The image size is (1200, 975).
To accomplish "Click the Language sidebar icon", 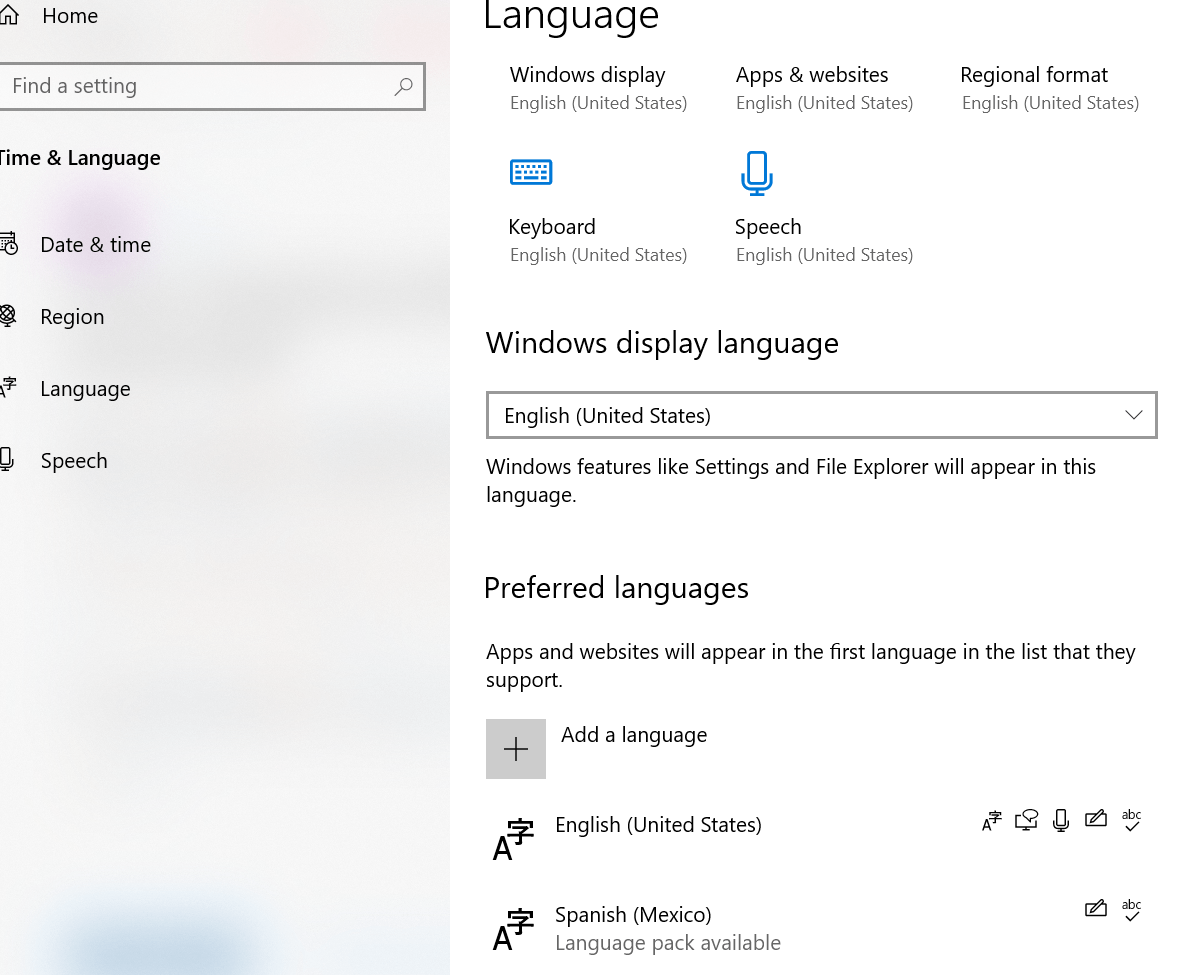I will tap(8, 388).
